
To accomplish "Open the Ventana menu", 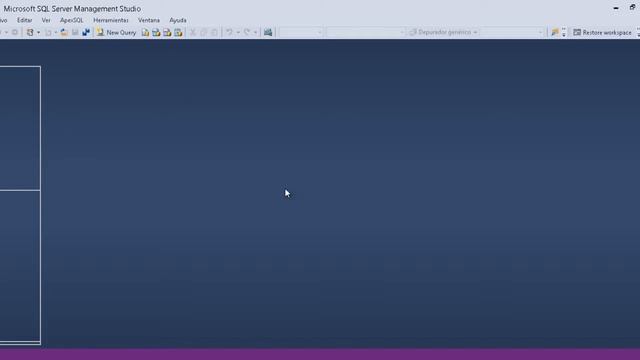I will [x=149, y=20].
